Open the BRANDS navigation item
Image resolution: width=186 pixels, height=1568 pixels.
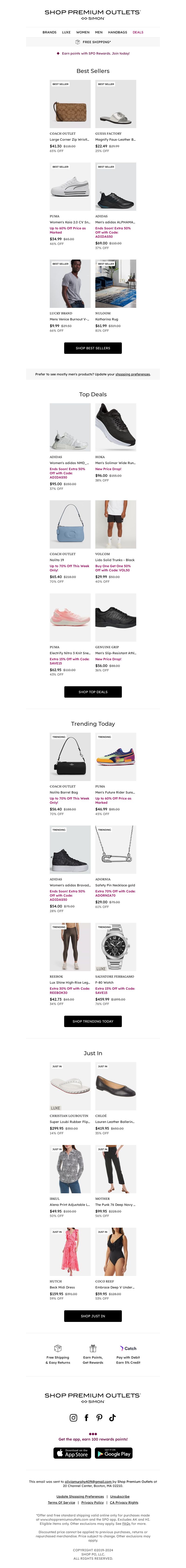click(x=49, y=32)
